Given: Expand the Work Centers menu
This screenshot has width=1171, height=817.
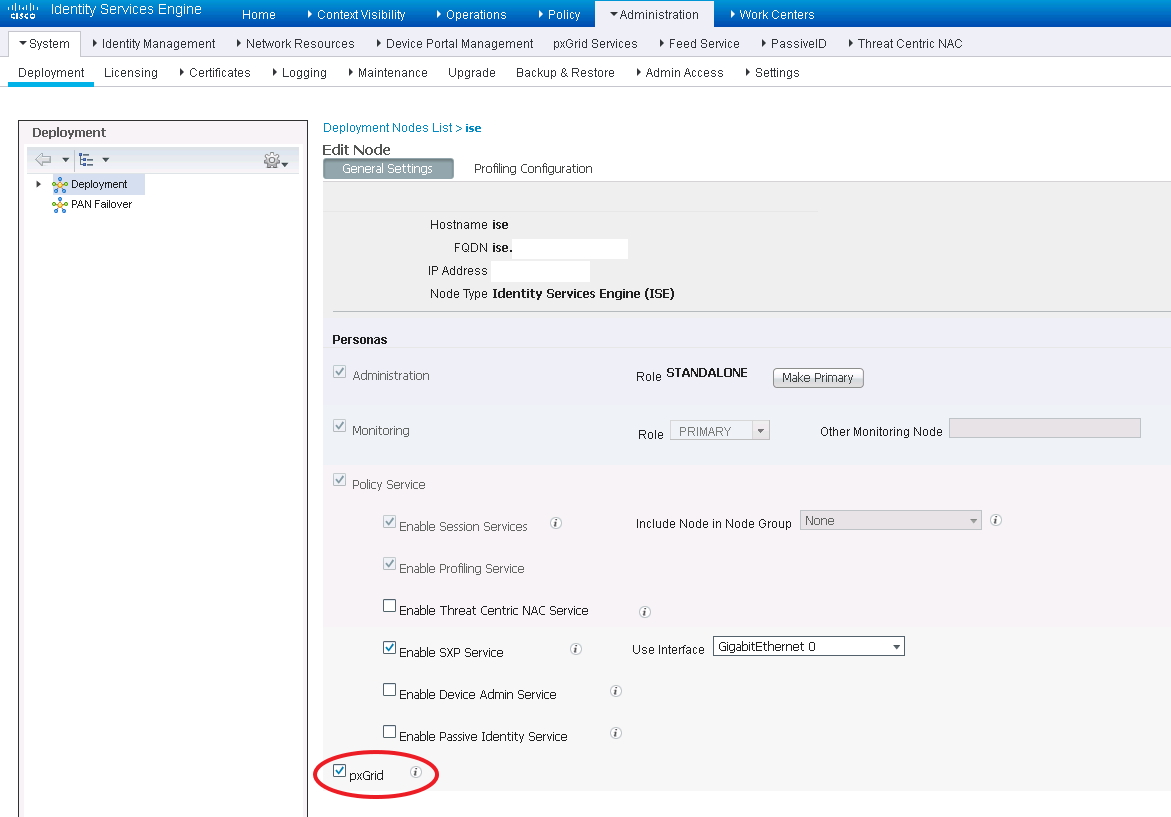Looking at the screenshot, I should click(x=771, y=14).
